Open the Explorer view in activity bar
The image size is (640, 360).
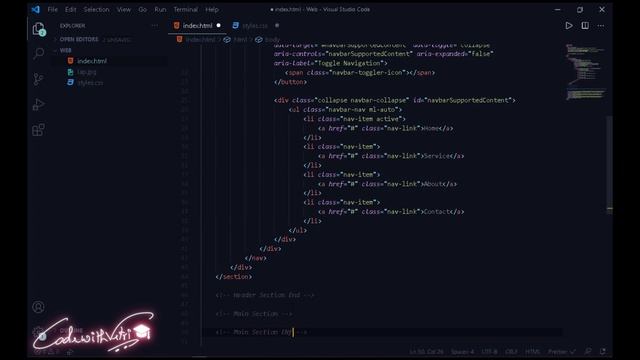point(38,29)
